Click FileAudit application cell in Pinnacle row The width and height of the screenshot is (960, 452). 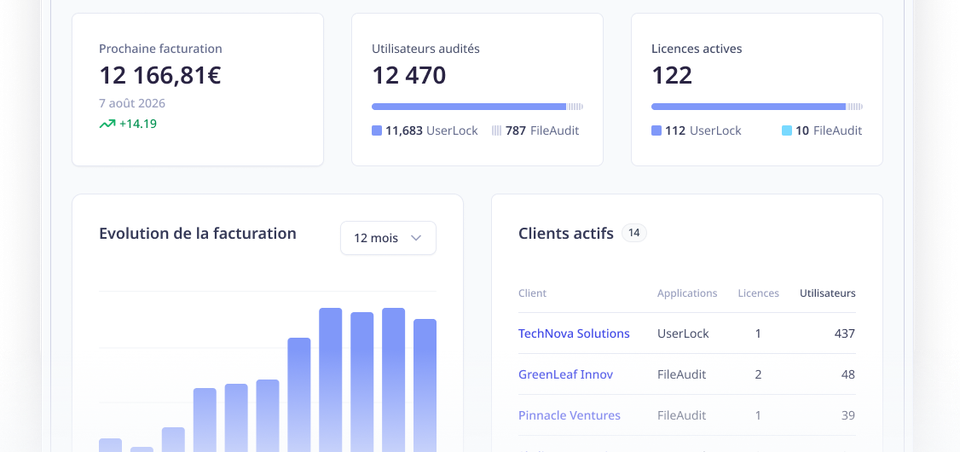681,415
